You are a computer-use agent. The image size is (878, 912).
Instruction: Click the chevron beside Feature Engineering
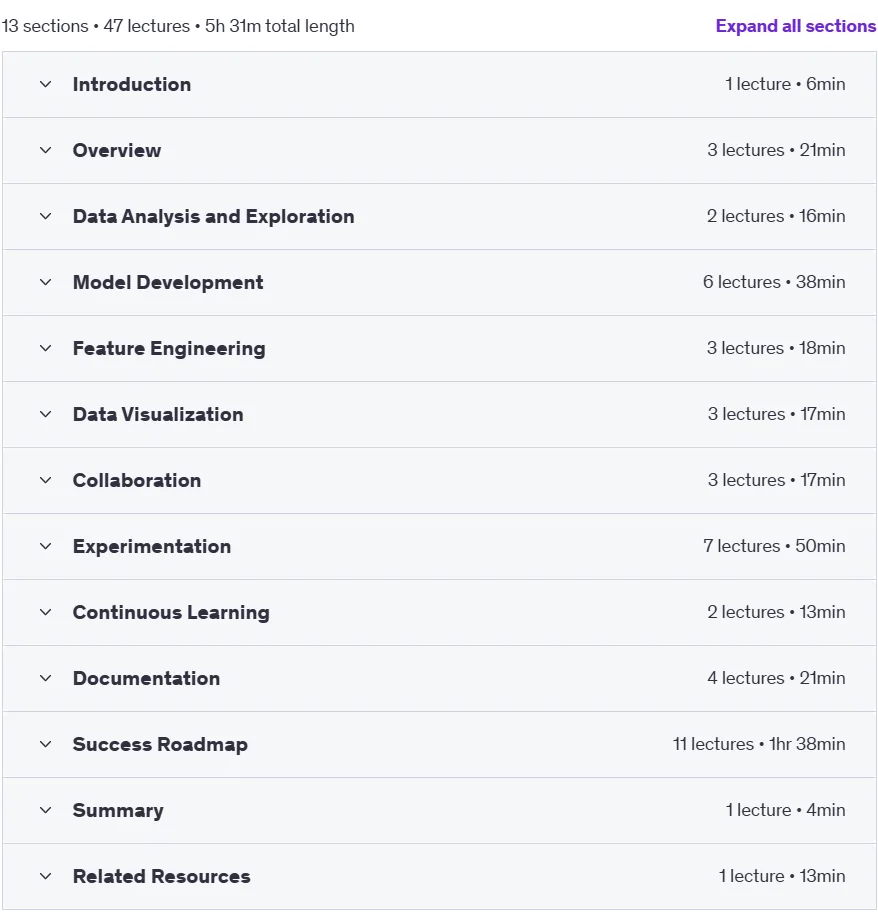[45, 348]
